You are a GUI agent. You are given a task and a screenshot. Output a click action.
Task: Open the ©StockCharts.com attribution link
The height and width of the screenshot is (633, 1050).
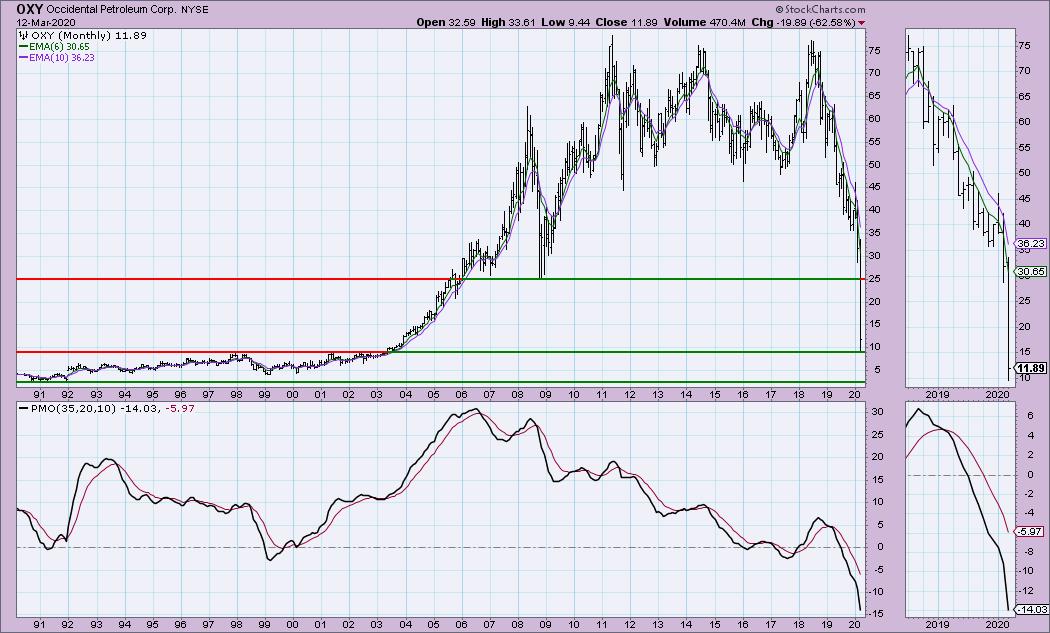click(x=820, y=9)
